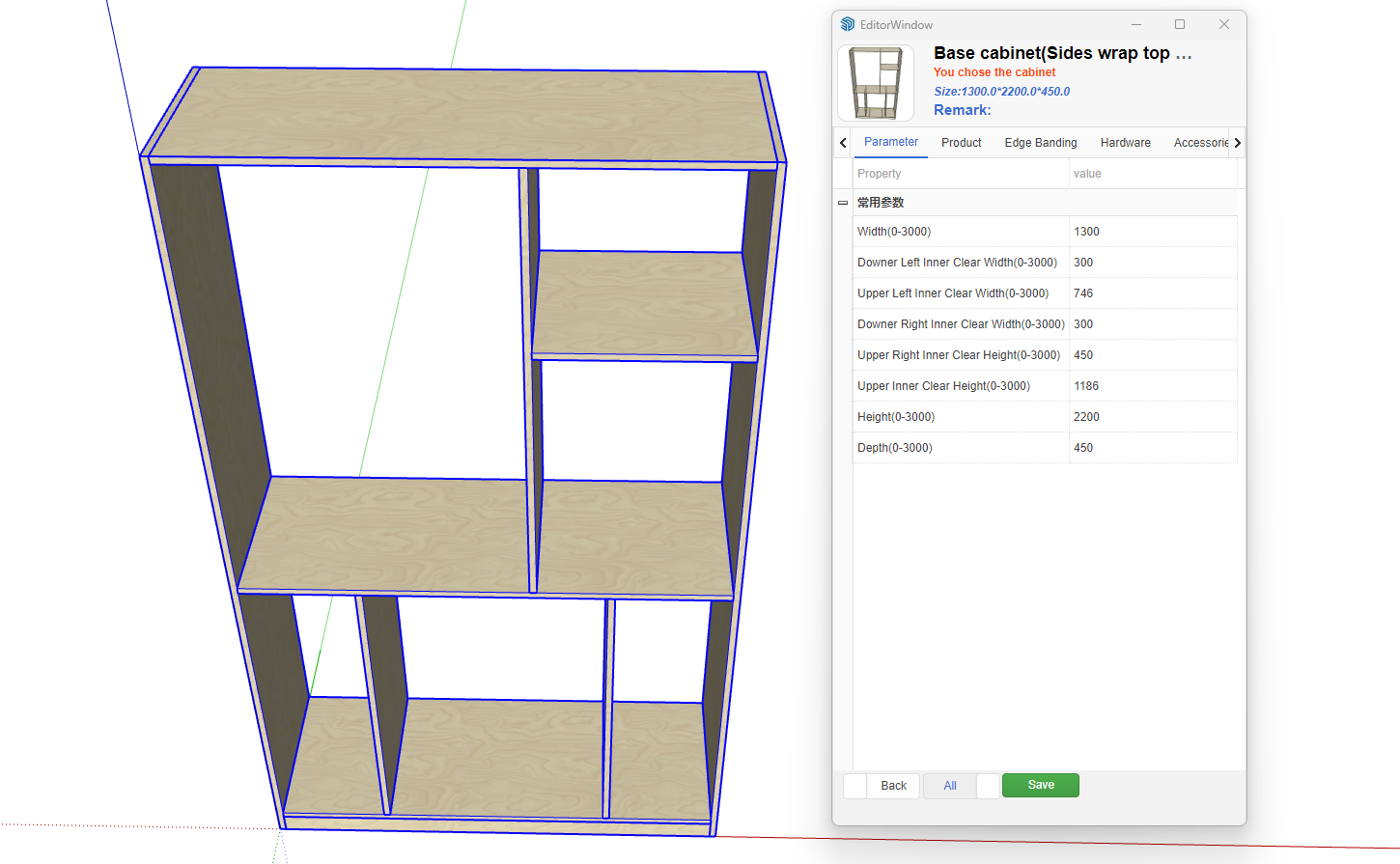Click the Back button

tap(893, 786)
